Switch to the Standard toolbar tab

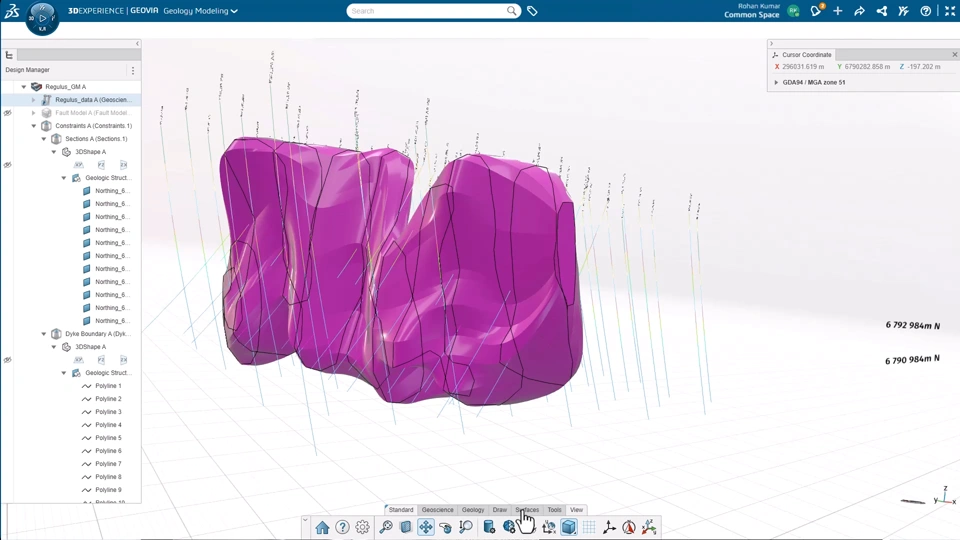click(x=400, y=509)
